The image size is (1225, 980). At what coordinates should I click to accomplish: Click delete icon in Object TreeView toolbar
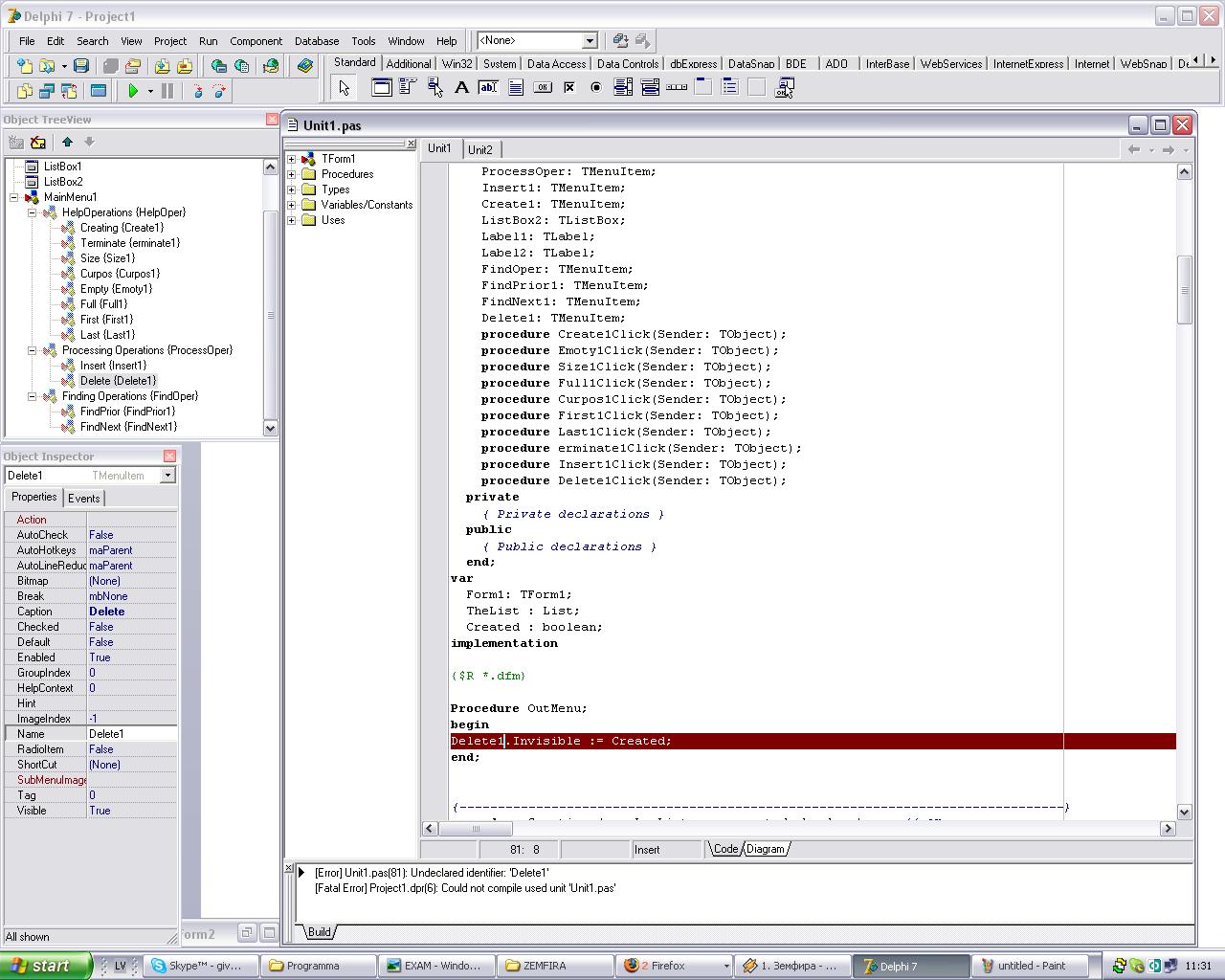[x=38, y=143]
